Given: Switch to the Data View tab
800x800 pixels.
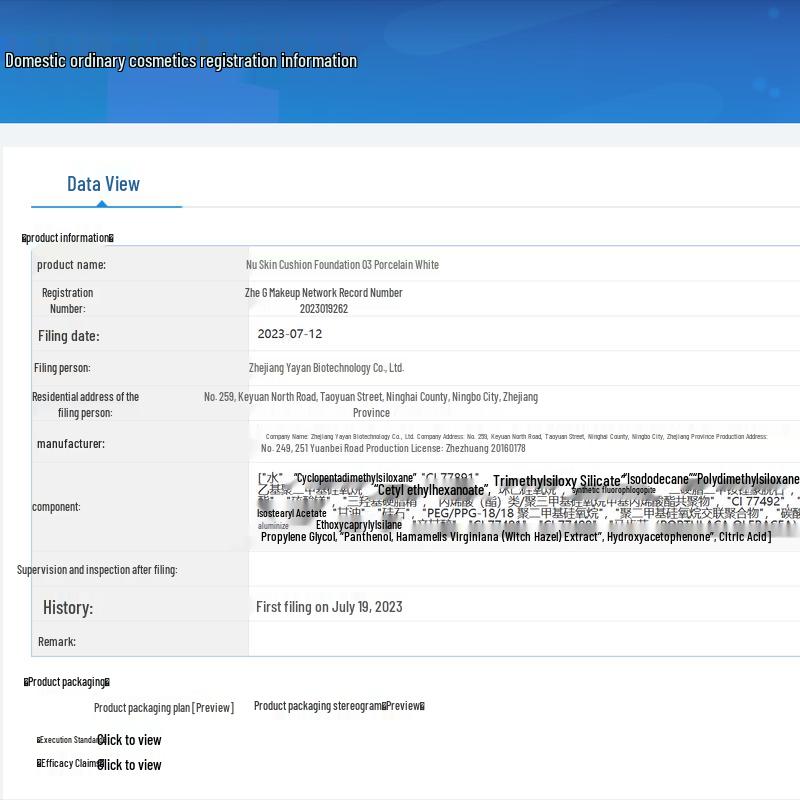Looking at the screenshot, I should pos(103,184).
